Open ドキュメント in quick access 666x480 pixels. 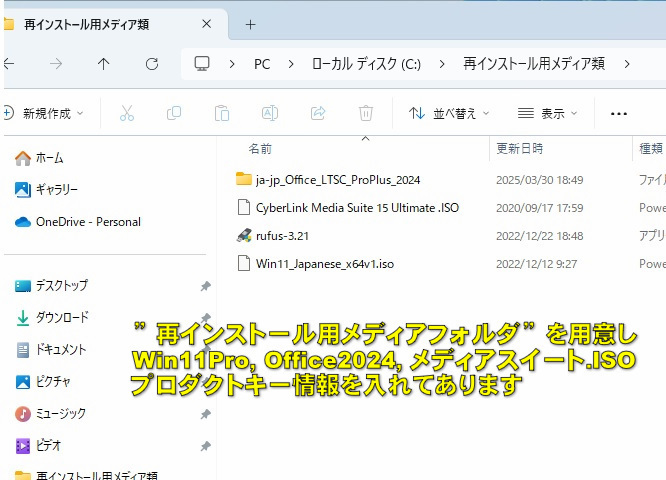[x=51, y=350]
